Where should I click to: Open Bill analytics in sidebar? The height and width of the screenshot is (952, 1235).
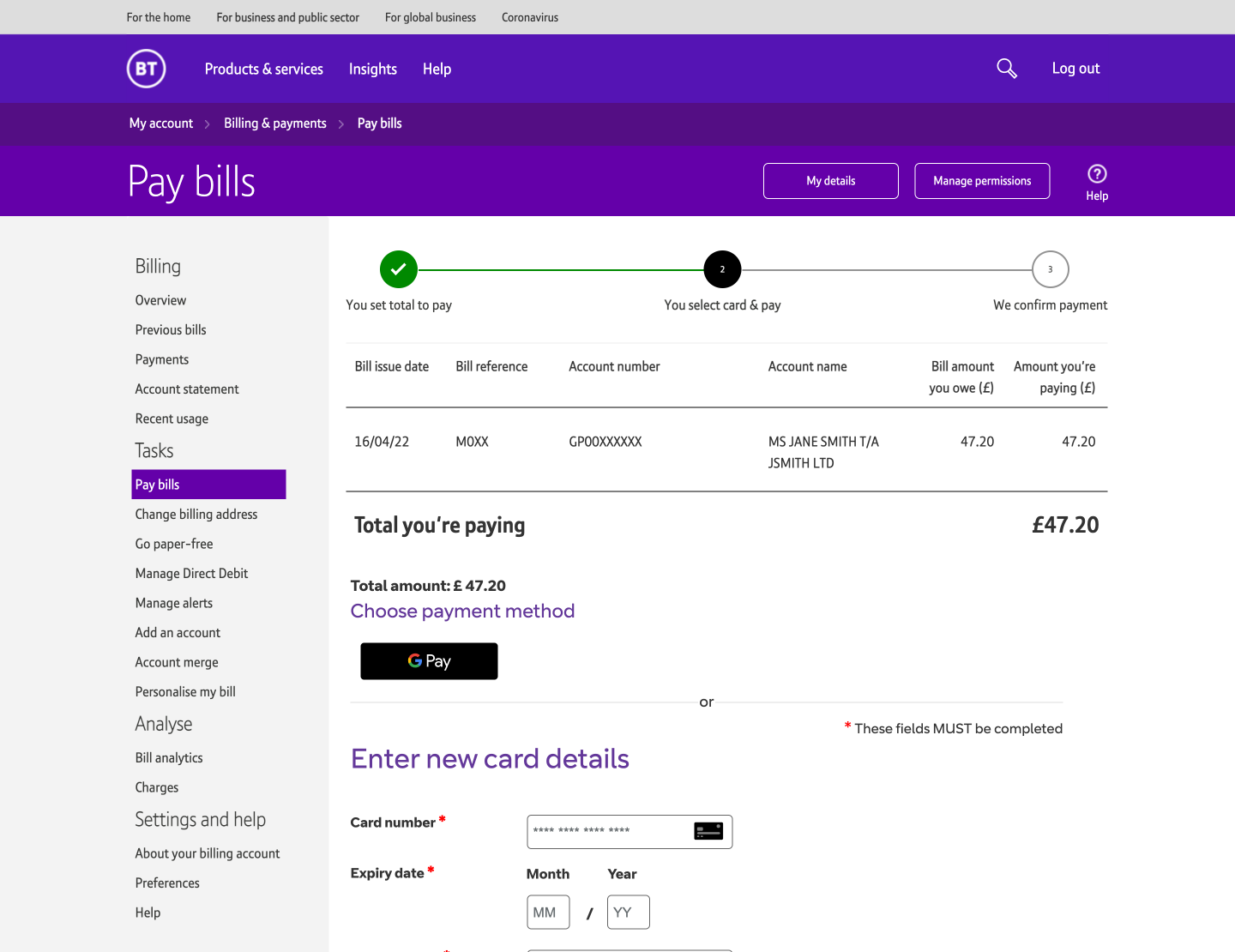coord(169,758)
